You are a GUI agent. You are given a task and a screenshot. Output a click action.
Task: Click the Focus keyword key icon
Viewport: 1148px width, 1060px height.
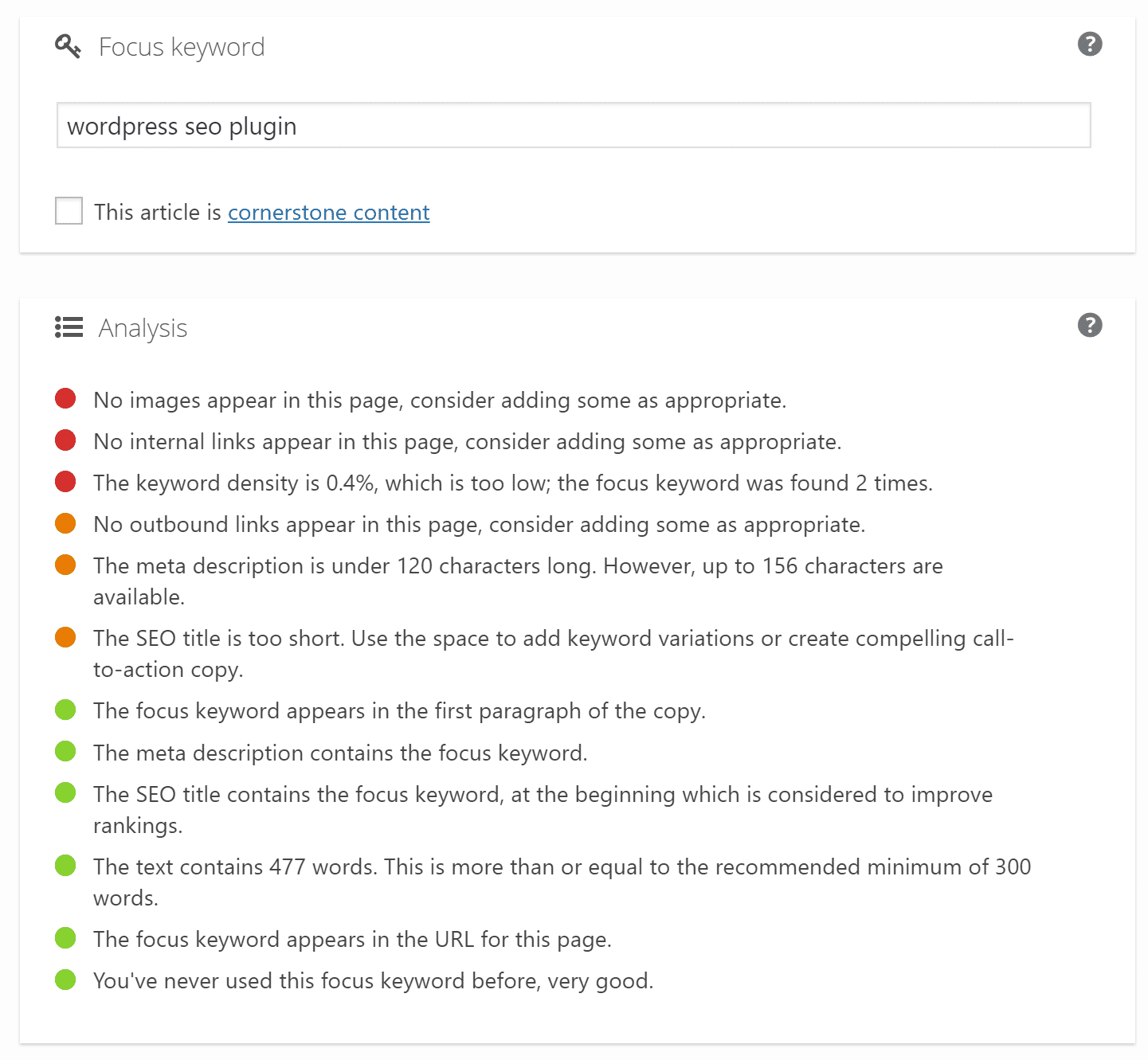click(x=68, y=45)
